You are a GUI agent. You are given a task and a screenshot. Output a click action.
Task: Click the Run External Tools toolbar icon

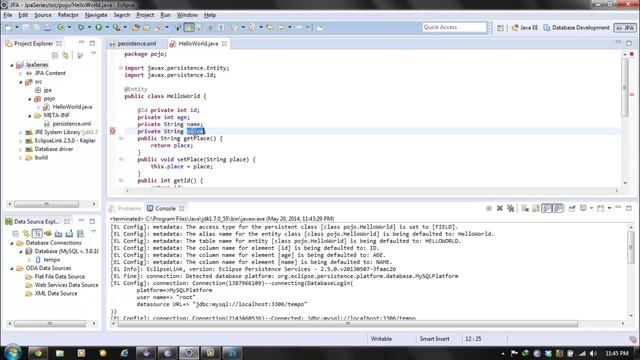116,27
